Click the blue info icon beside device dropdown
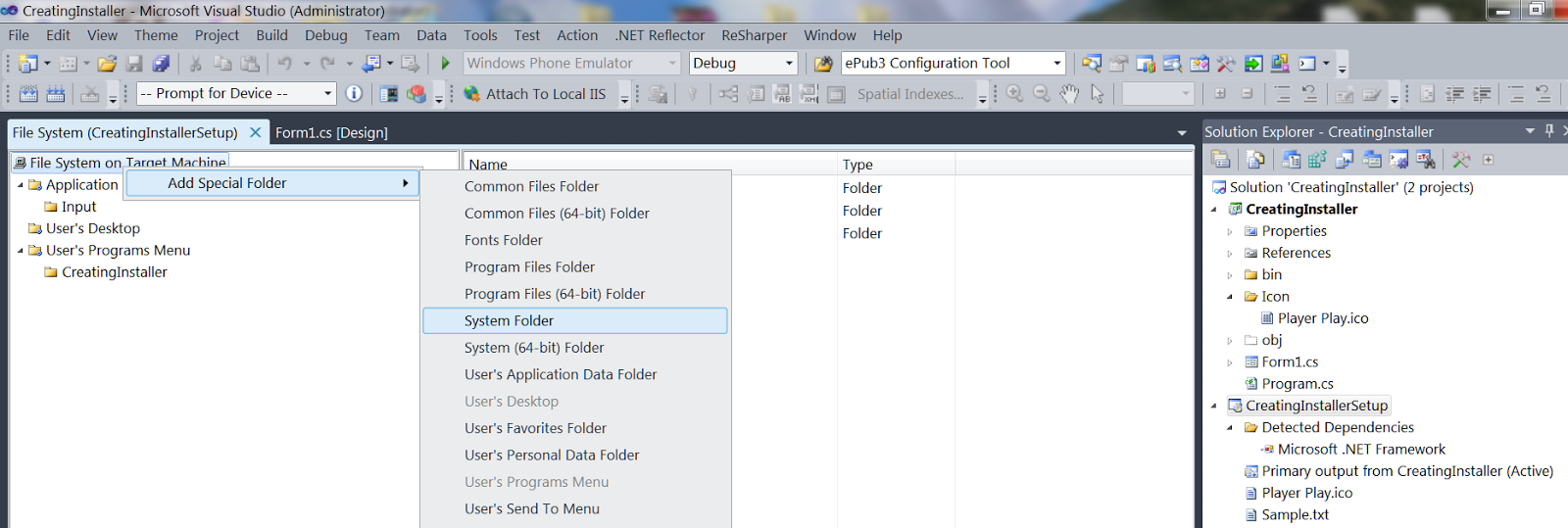The height and width of the screenshot is (528, 1568). pyautogui.click(x=354, y=94)
